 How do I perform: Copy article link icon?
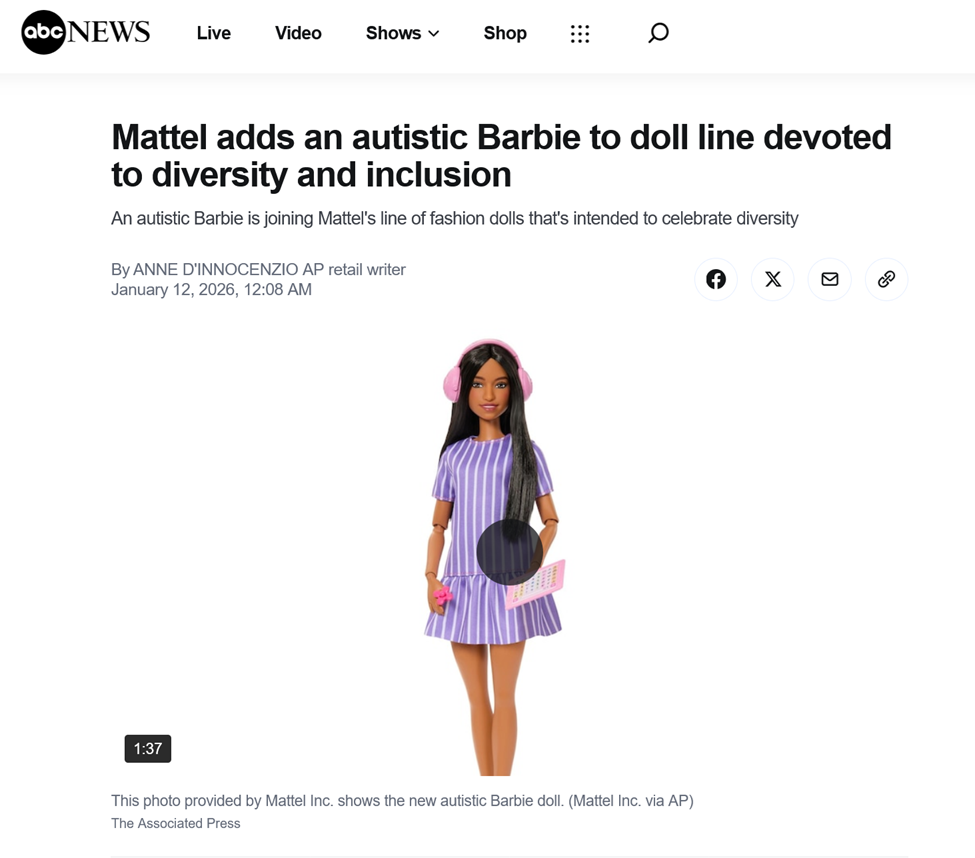click(886, 279)
